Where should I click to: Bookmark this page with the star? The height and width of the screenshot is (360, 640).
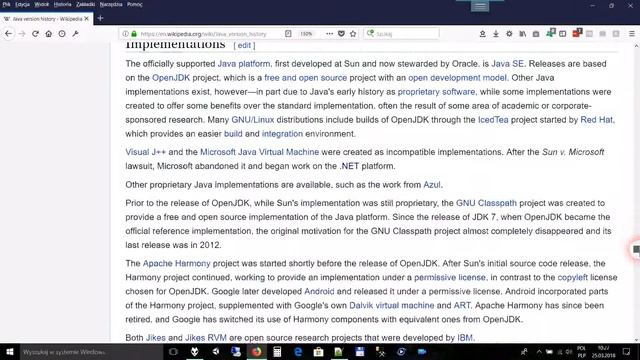353,33
